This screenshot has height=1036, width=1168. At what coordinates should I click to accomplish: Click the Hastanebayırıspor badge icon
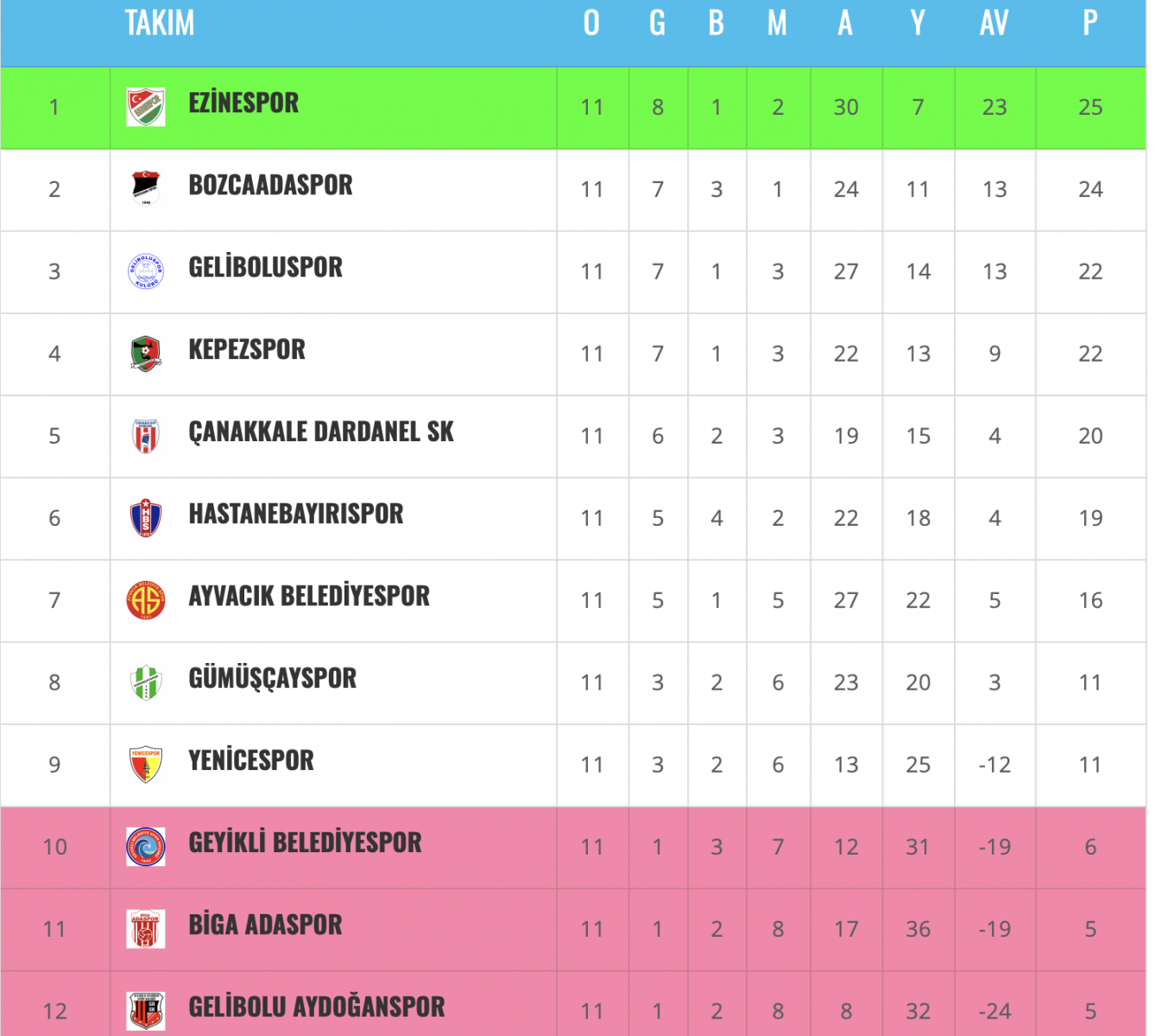tap(145, 518)
